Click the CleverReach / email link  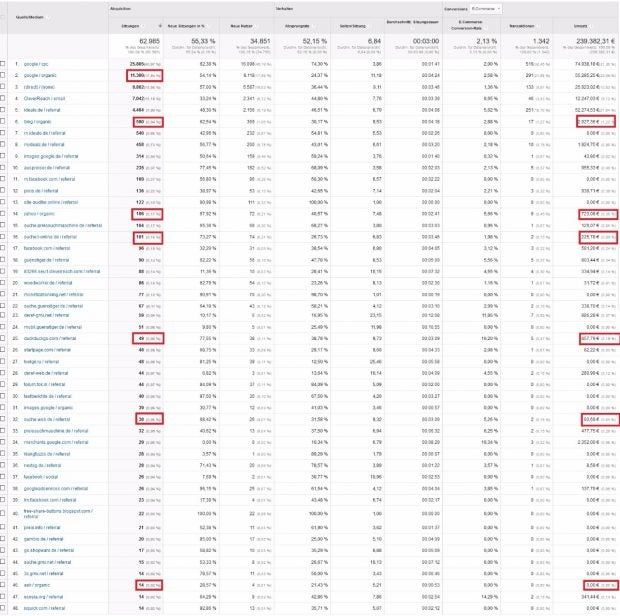[52, 98]
